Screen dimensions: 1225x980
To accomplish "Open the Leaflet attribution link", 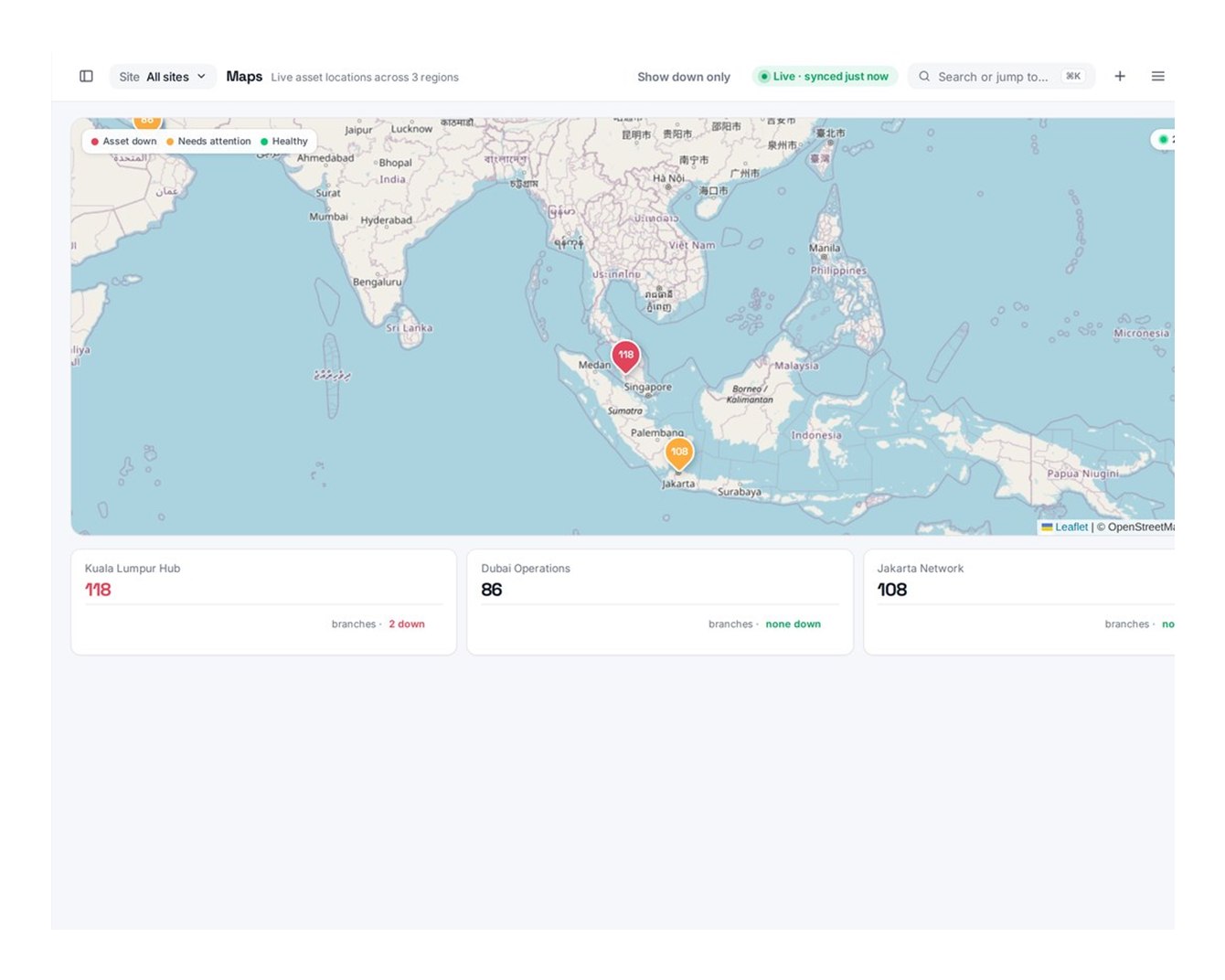I will pos(1065,527).
